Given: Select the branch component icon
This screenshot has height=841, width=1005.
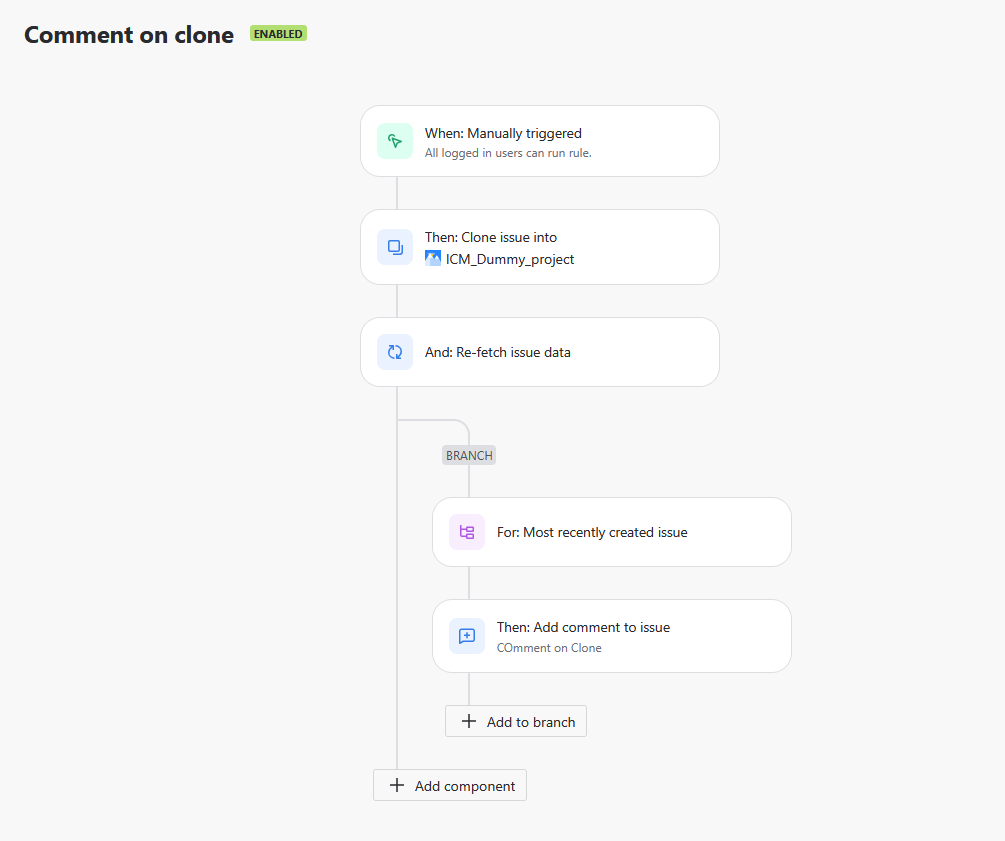Looking at the screenshot, I should click(x=467, y=532).
